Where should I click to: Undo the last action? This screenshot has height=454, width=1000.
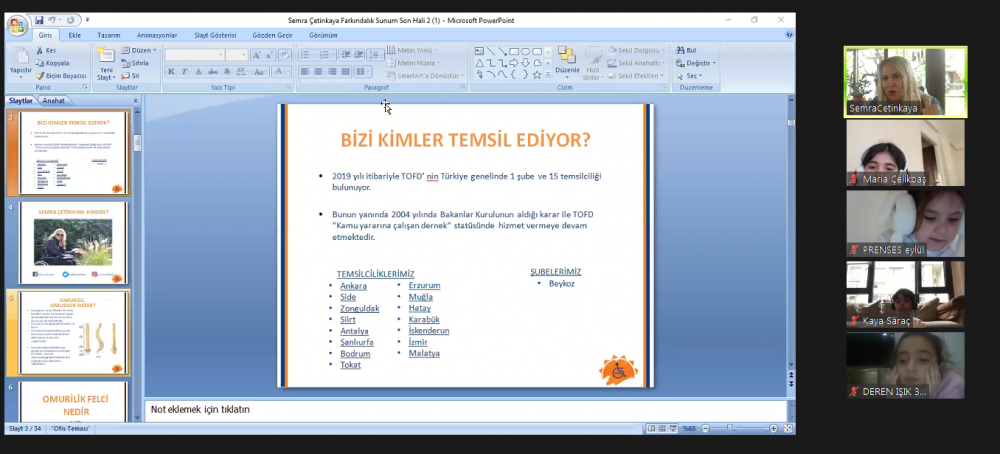[x=52, y=20]
